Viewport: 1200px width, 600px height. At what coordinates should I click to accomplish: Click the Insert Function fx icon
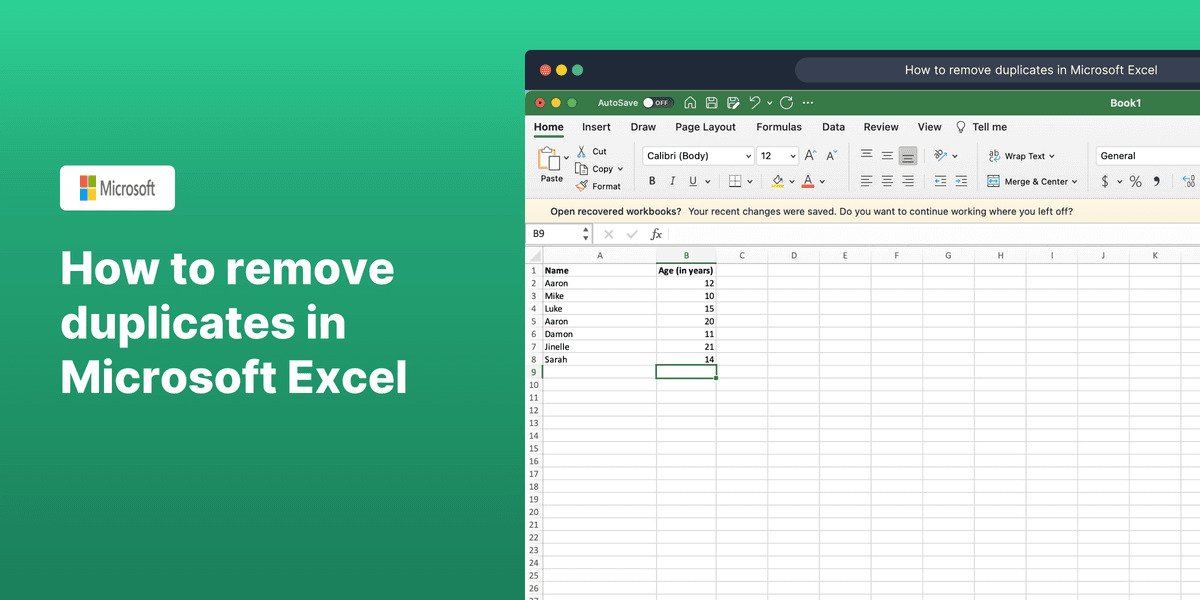click(x=656, y=233)
